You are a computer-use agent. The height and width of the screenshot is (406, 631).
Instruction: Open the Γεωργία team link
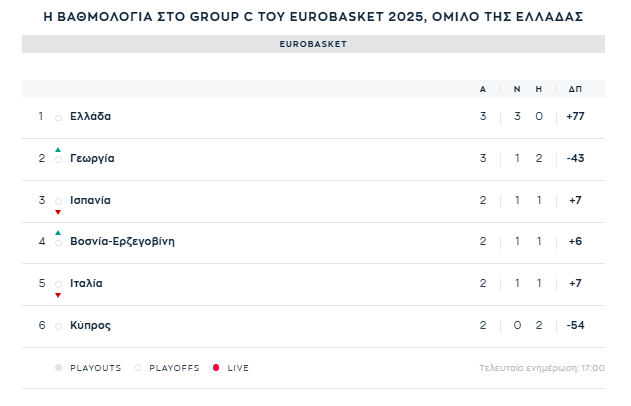(x=92, y=158)
